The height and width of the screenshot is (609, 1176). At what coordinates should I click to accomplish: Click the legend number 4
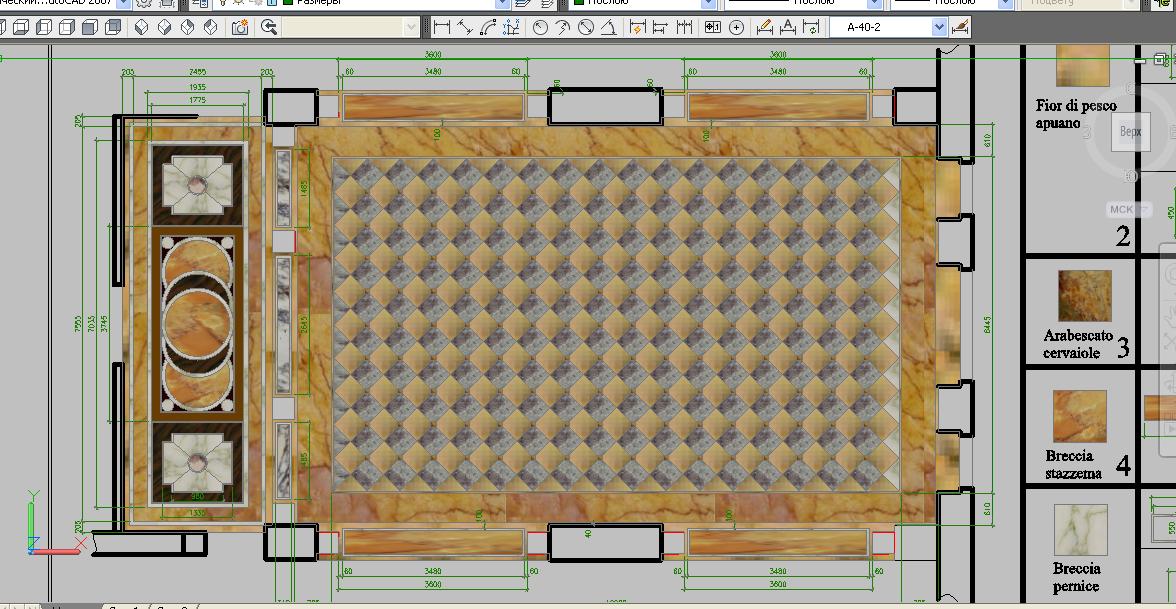(x=1123, y=466)
